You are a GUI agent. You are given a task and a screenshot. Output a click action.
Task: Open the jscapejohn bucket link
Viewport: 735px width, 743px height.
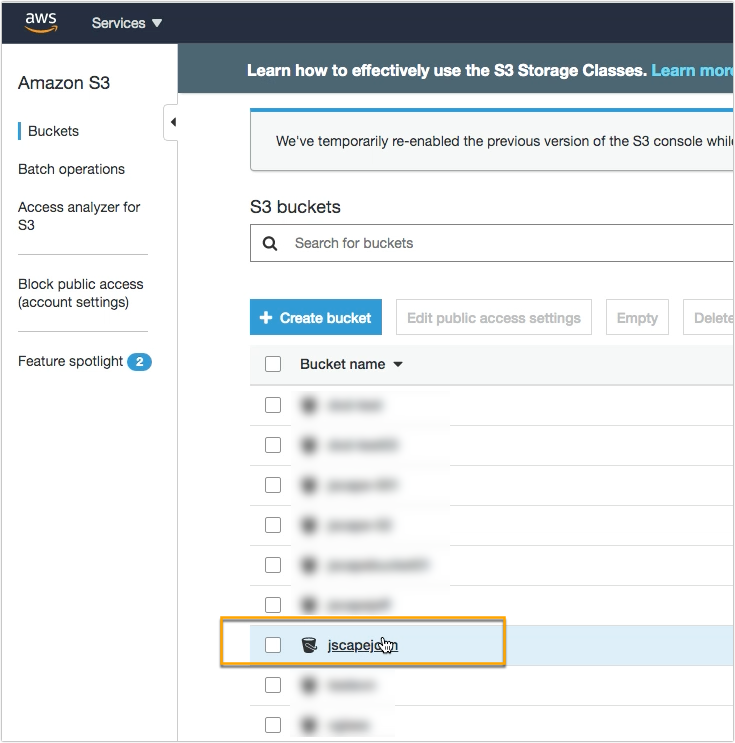point(362,645)
